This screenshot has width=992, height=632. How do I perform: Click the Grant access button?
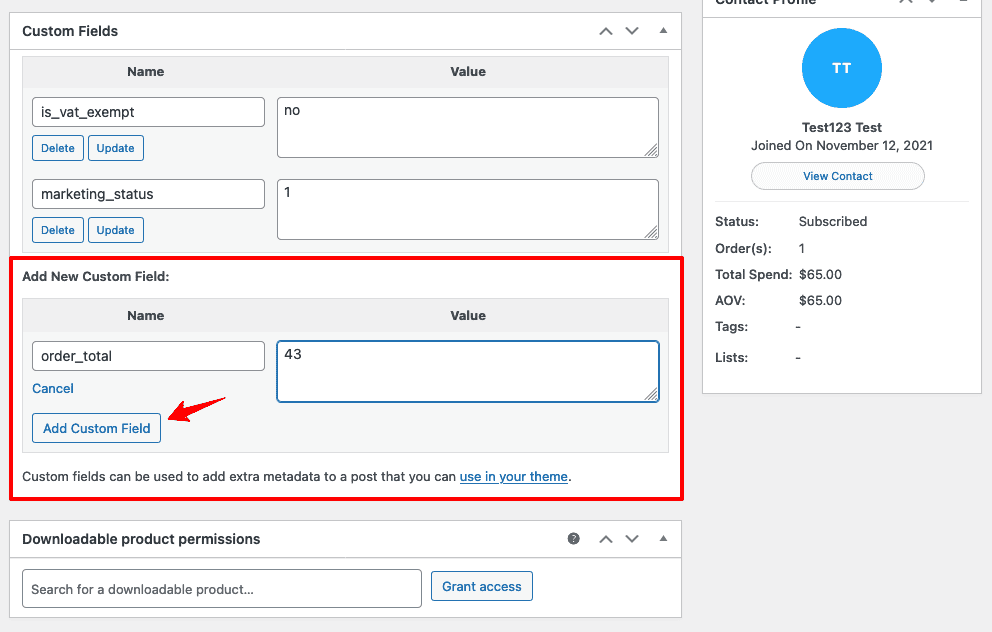click(482, 586)
